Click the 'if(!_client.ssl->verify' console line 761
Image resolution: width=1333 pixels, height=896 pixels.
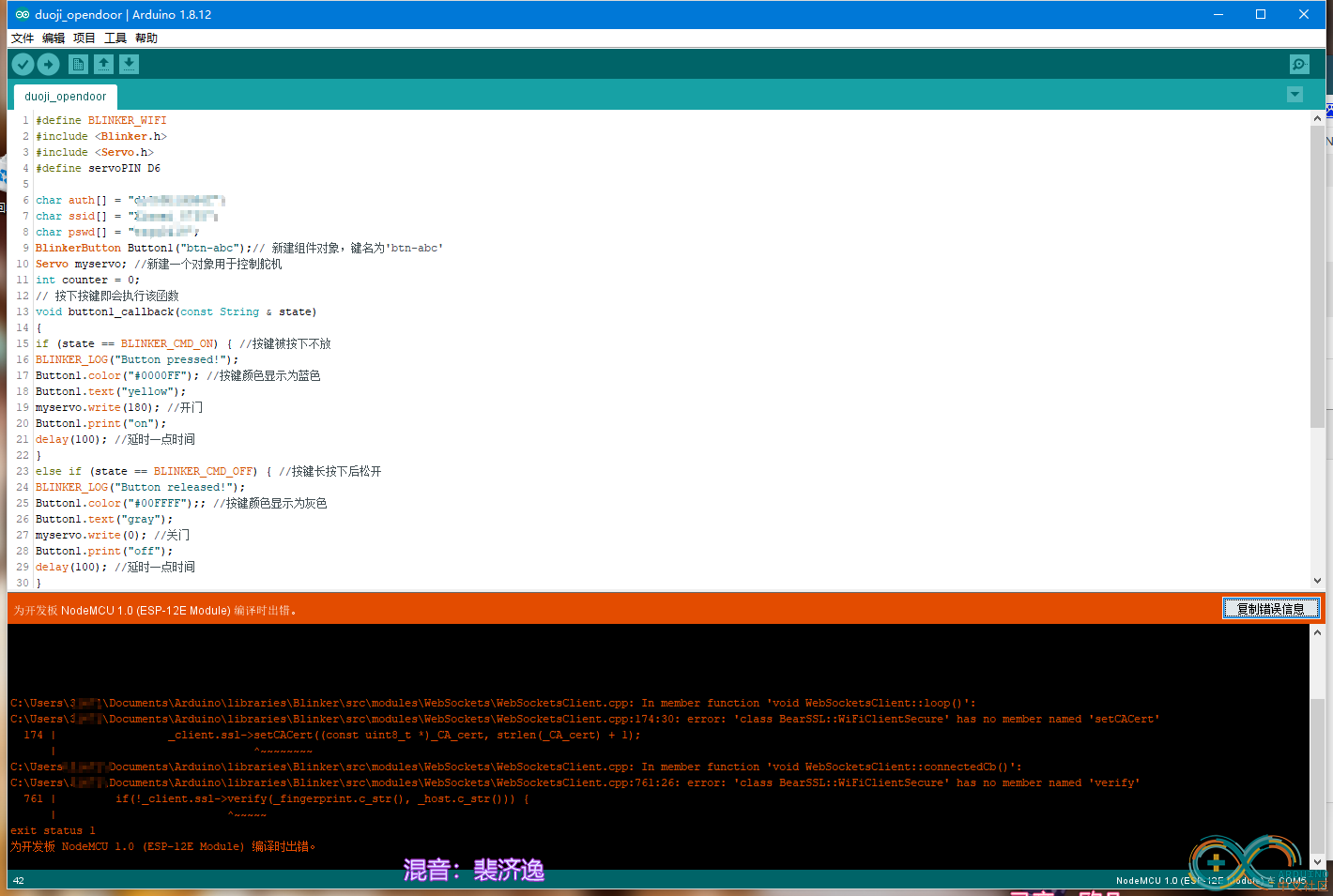tap(276, 798)
